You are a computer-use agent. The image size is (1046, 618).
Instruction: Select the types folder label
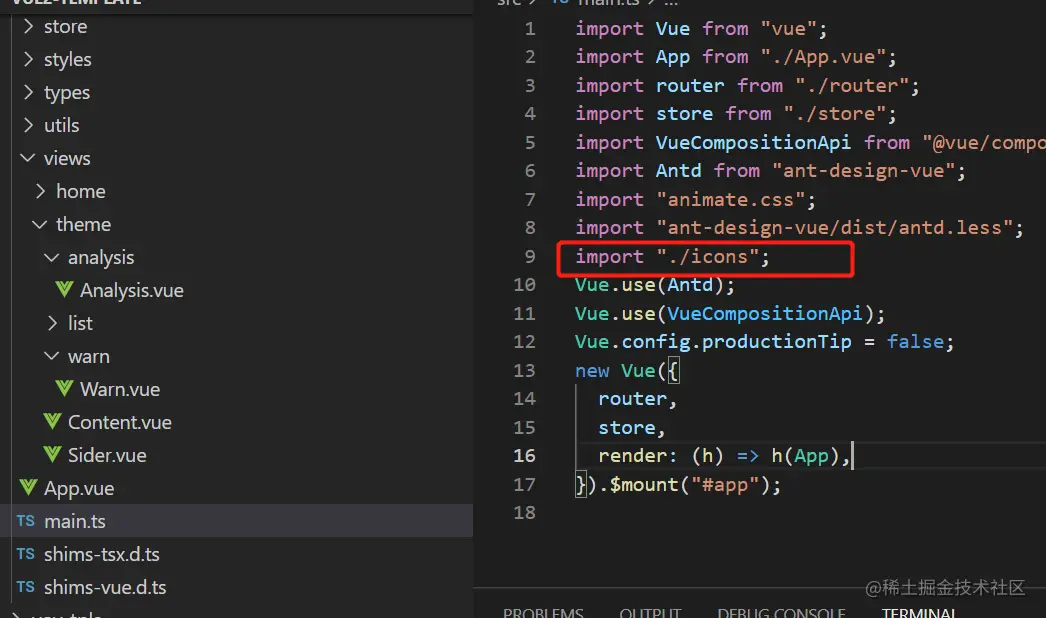(x=67, y=92)
